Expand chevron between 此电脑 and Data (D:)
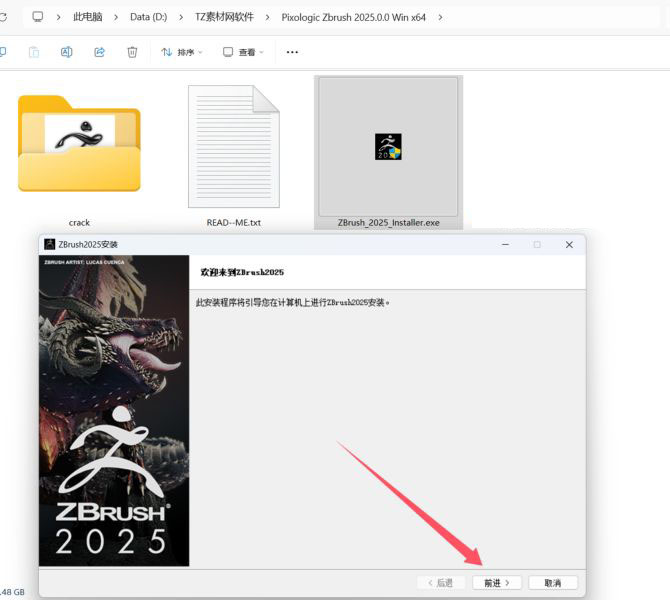The image size is (670, 600). pos(116,18)
